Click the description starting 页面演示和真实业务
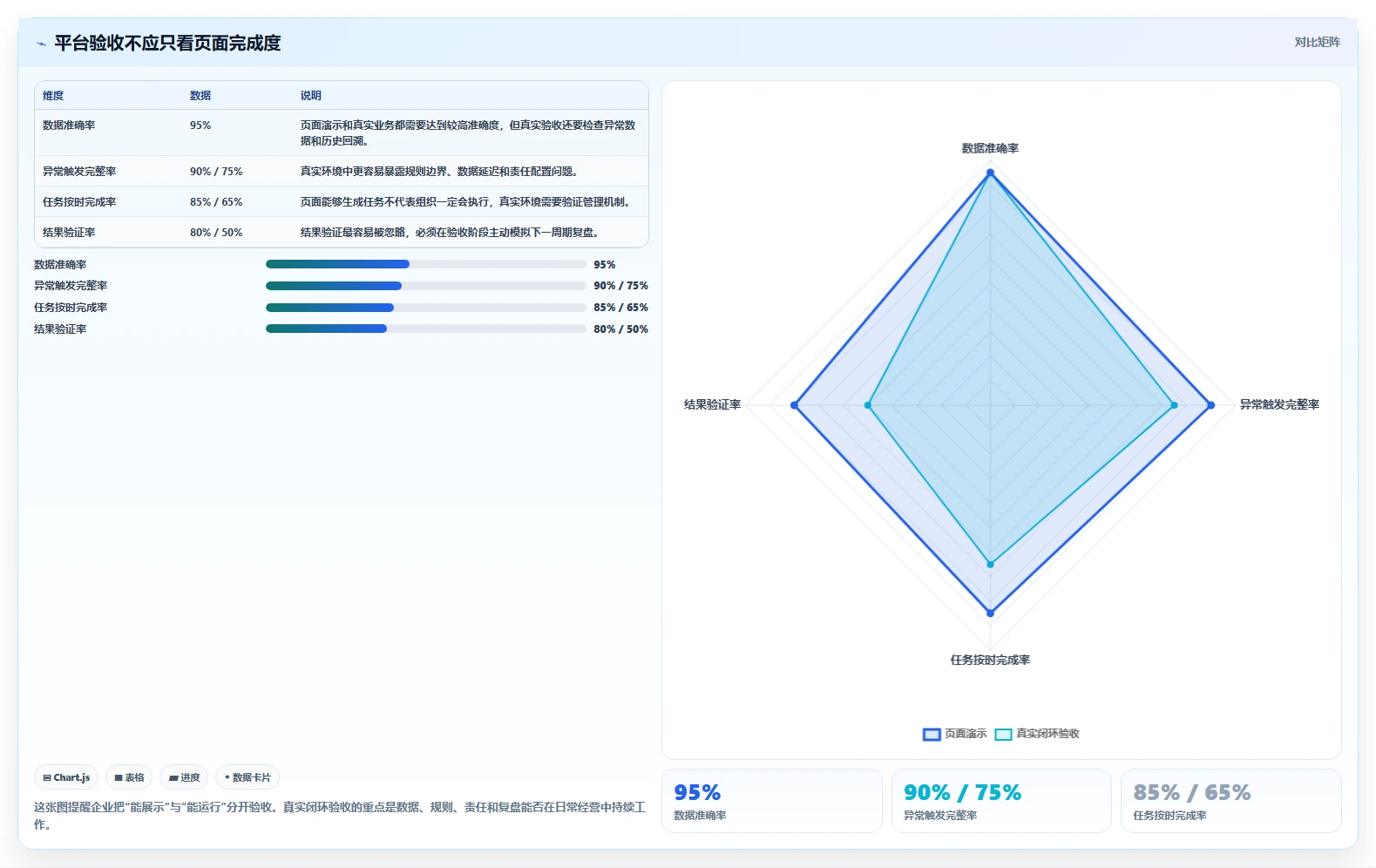The image size is (1376, 868). pyautogui.click(x=468, y=133)
